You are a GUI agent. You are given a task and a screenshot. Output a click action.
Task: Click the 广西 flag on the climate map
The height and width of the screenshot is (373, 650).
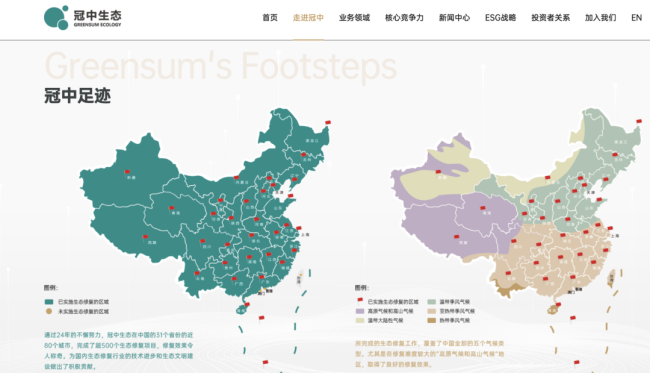click(546, 279)
